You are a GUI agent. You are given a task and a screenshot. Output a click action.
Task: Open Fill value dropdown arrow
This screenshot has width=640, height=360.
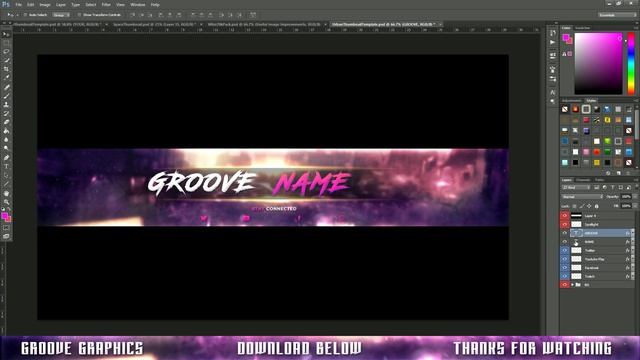[635, 206]
